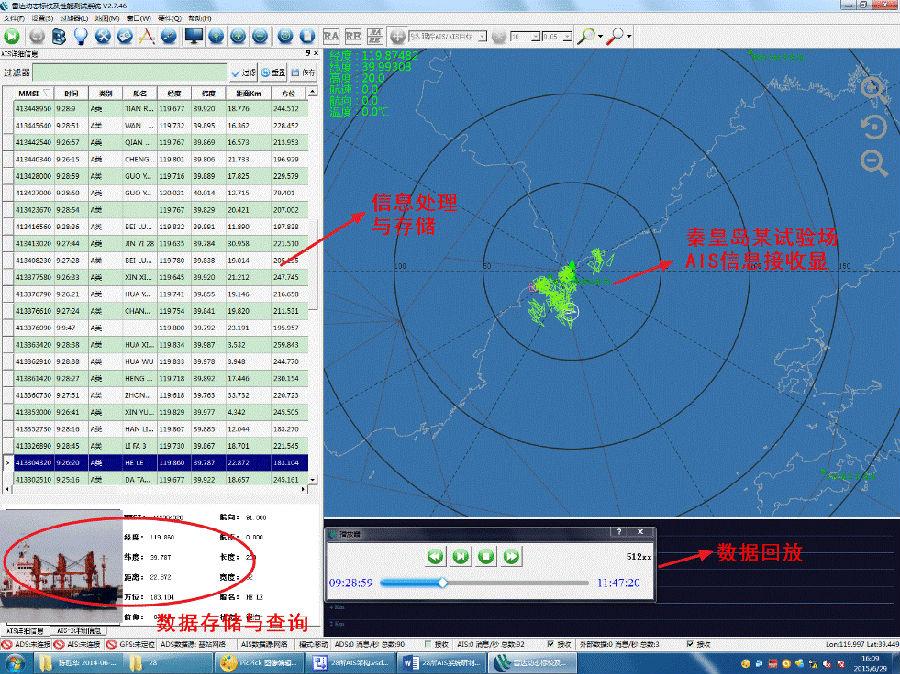Select the RR toolbar icon

pyautogui.click(x=353, y=36)
